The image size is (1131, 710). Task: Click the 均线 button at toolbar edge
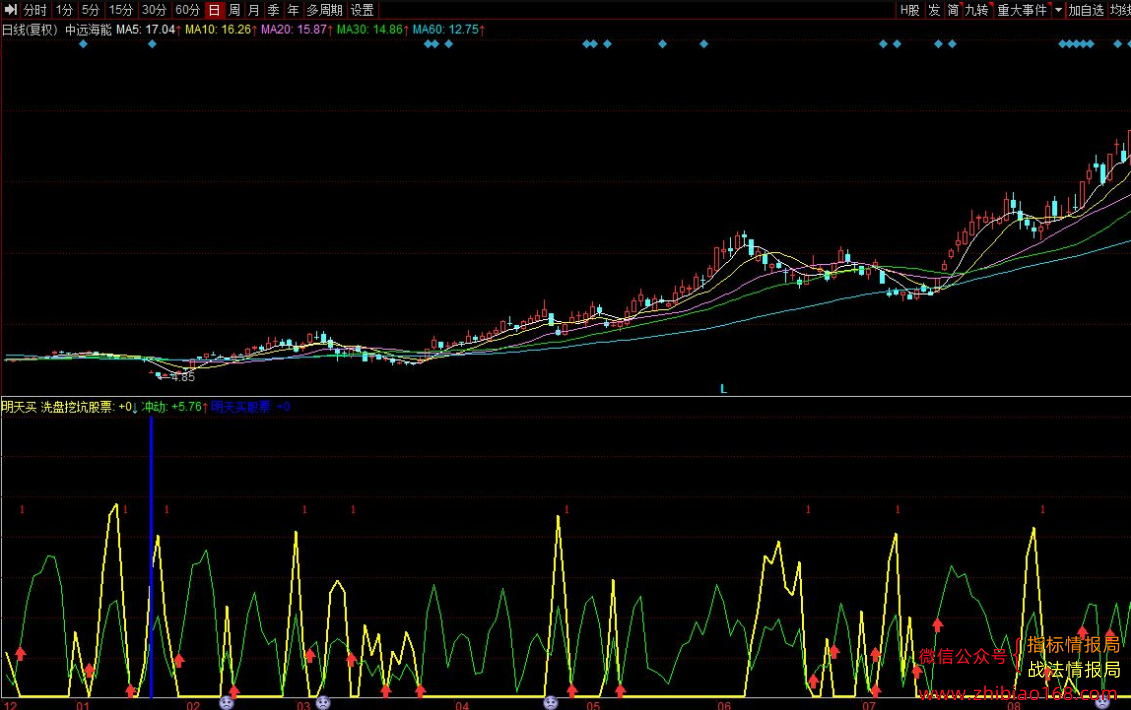[1120, 10]
